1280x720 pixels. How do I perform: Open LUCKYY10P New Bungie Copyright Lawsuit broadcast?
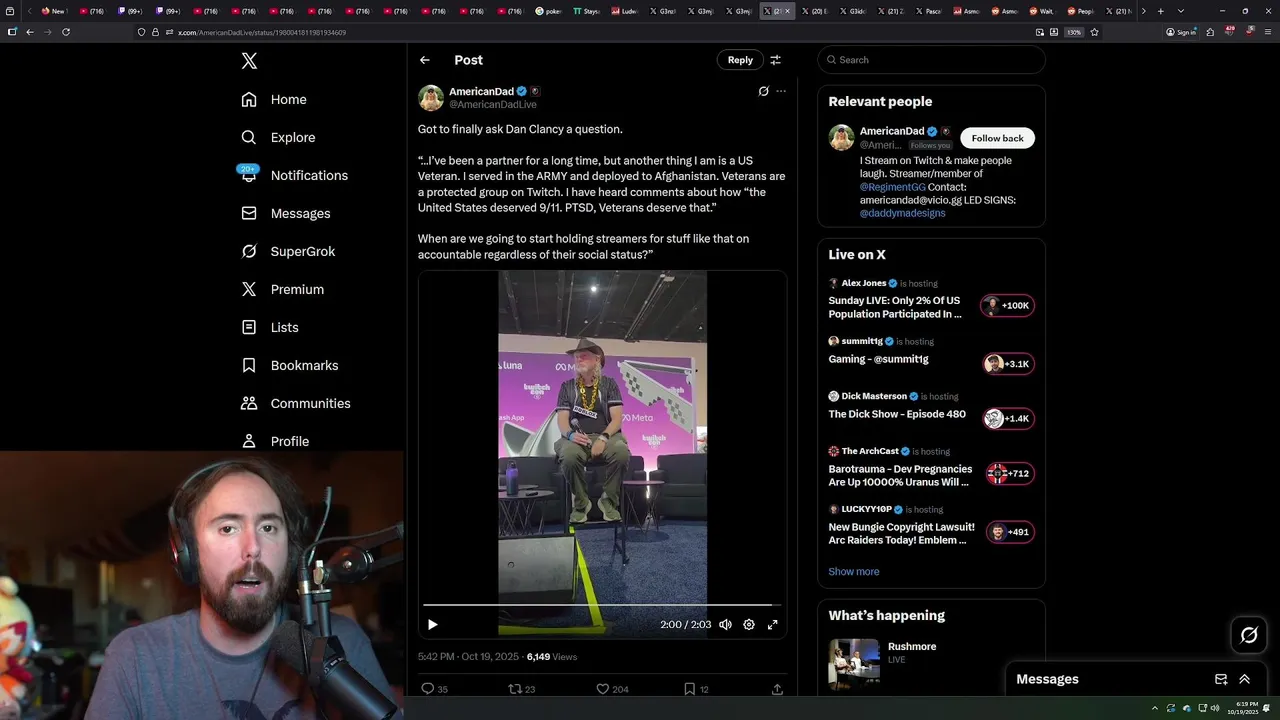[x=901, y=533]
